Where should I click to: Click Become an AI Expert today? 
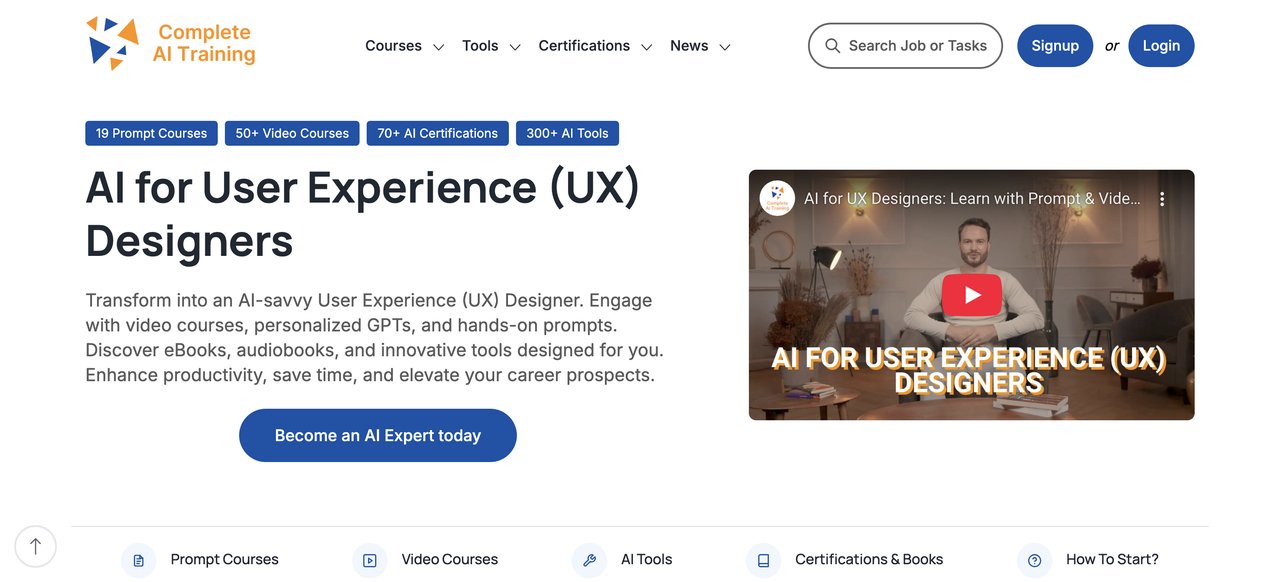pyautogui.click(x=378, y=435)
